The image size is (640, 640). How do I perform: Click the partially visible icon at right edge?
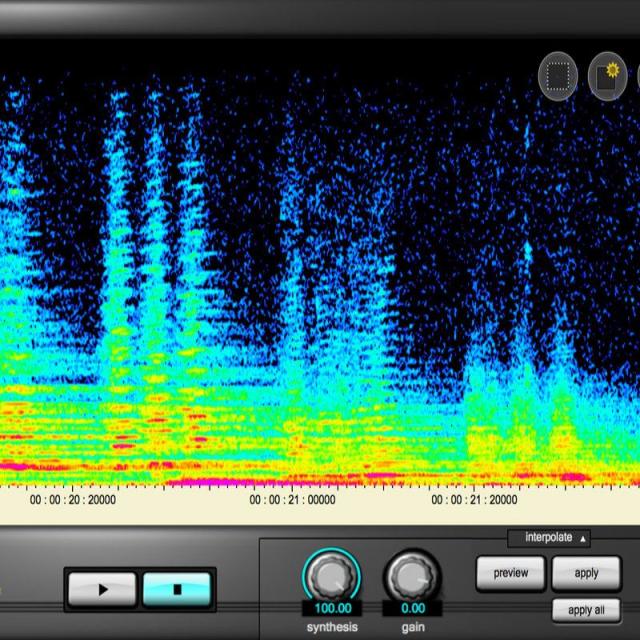[x=636, y=76]
